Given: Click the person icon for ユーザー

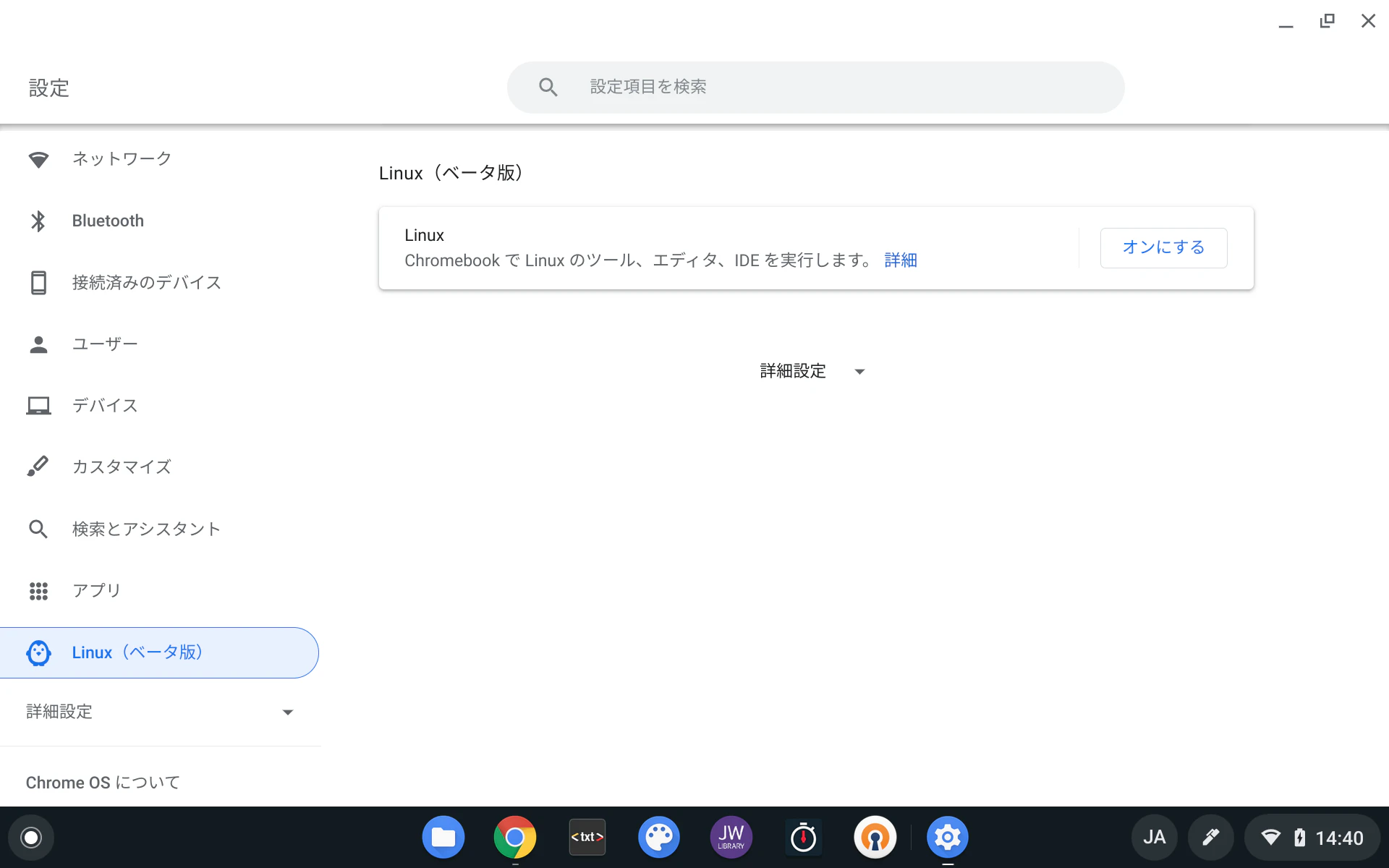Looking at the screenshot, I should tap(38, 344).
